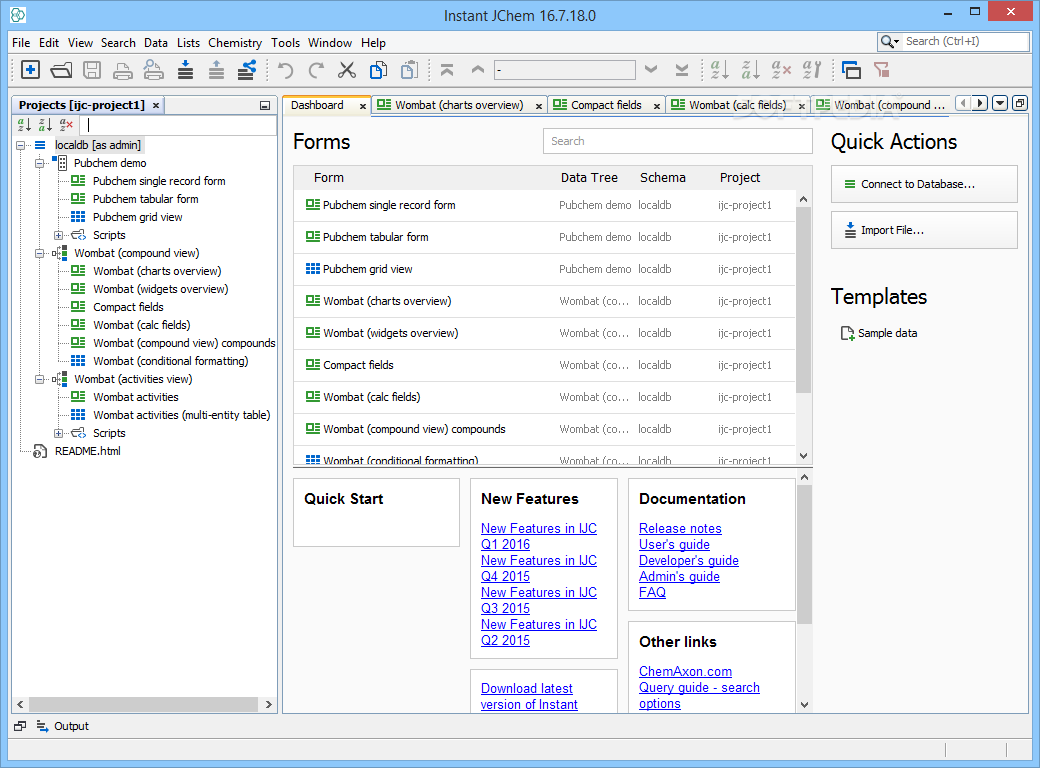Collapse the localdb [as admin] node

tap(21, 145)
